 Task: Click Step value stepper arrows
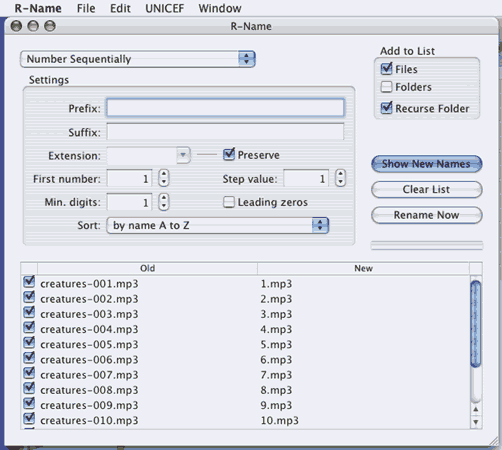[x=340, y=178]
